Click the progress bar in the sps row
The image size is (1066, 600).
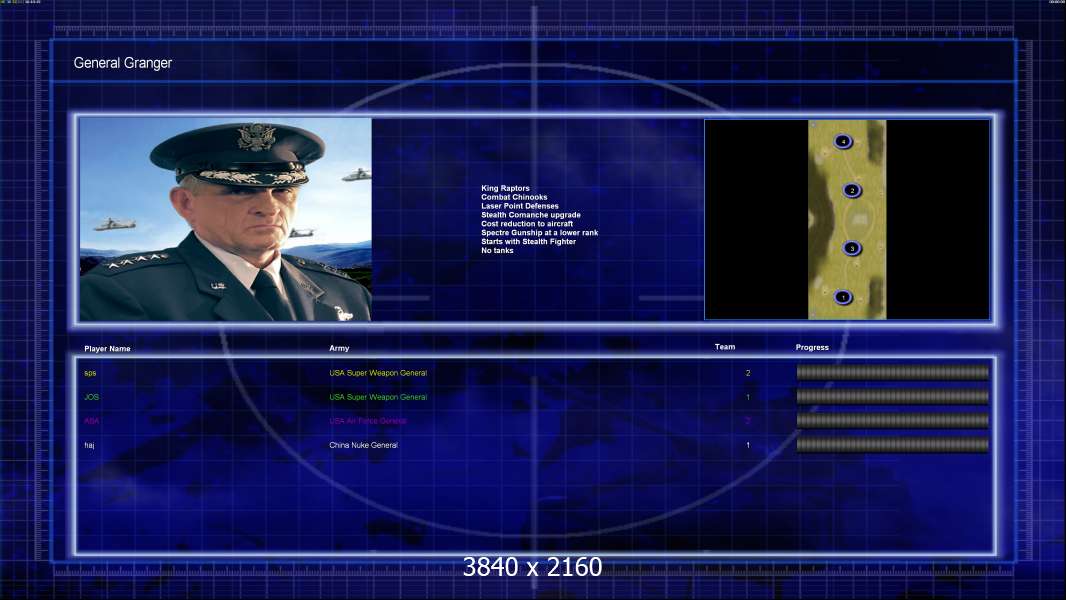[x=893, y=372]
